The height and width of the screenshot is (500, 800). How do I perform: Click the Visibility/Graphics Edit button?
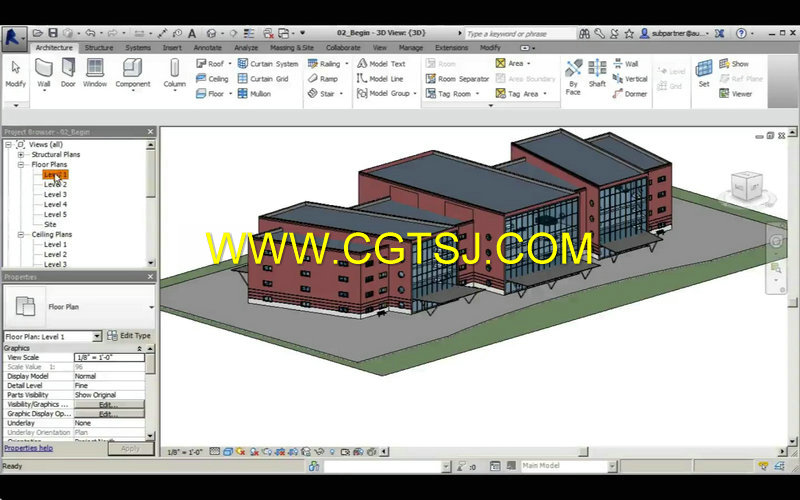click(109, 405)
